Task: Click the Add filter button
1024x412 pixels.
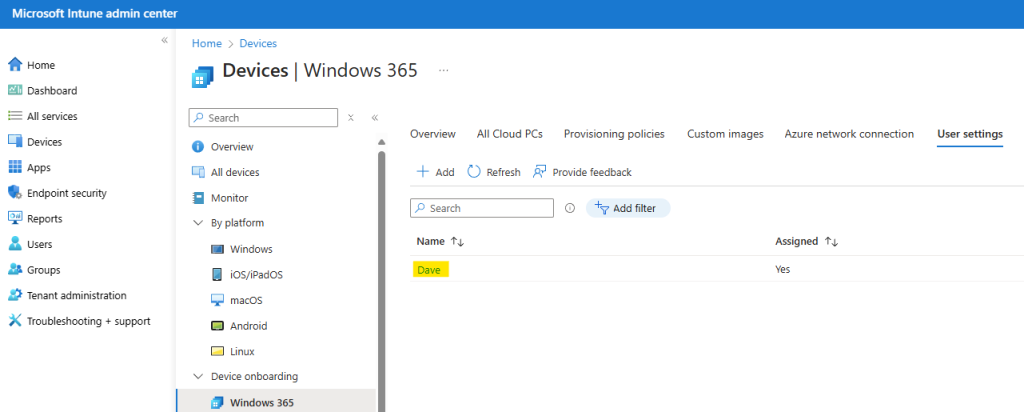Action: pos(628,208)
